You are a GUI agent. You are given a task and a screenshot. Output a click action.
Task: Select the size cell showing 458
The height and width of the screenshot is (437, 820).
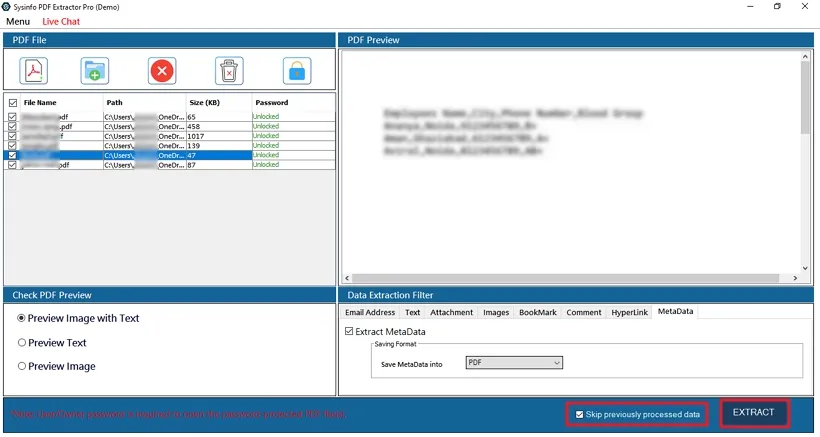(x=219, y=126)
